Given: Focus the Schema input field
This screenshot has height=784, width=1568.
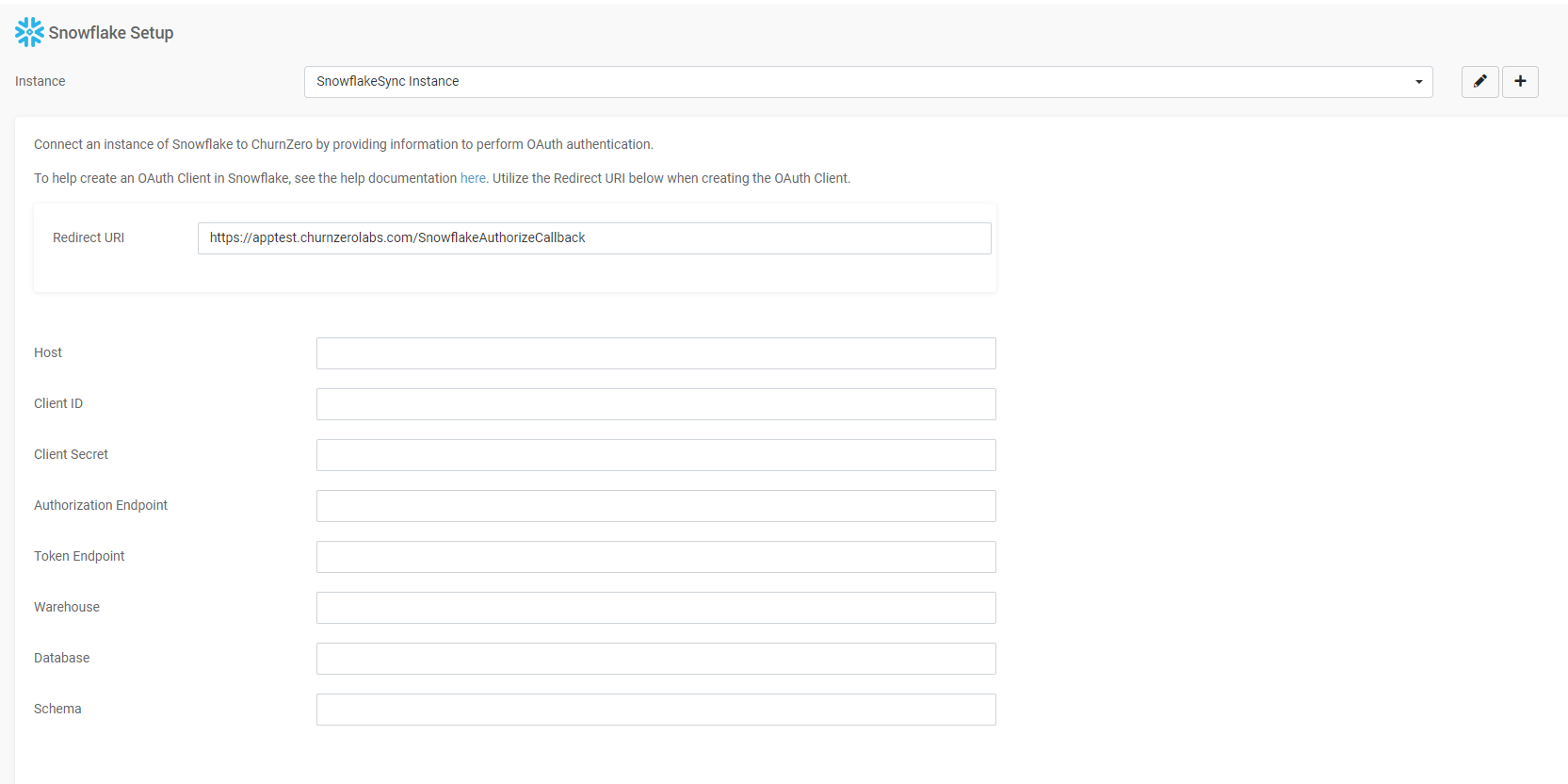Looking at the screenshot, I should coord(655,710).
